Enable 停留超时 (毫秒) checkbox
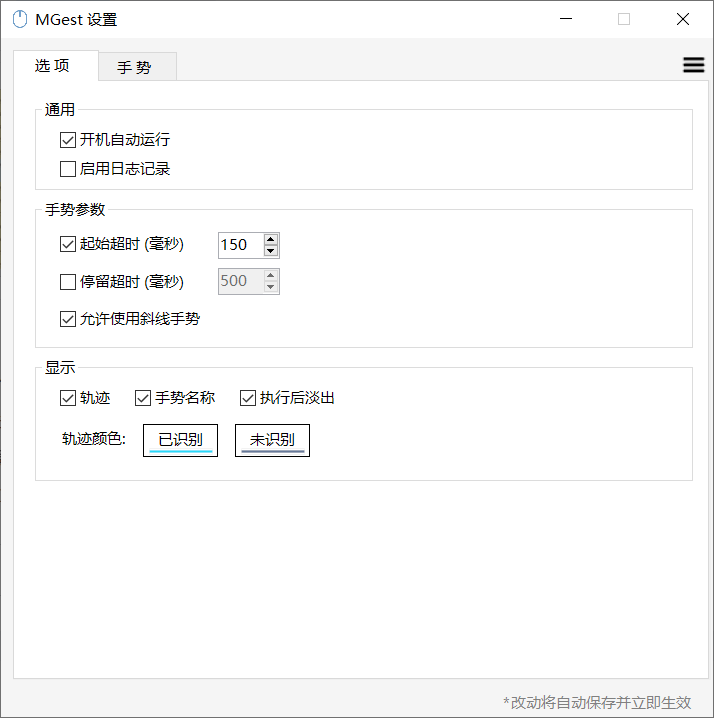Viewport: 714px width, 718px height. pyautogui.click(x=68, y=282)
